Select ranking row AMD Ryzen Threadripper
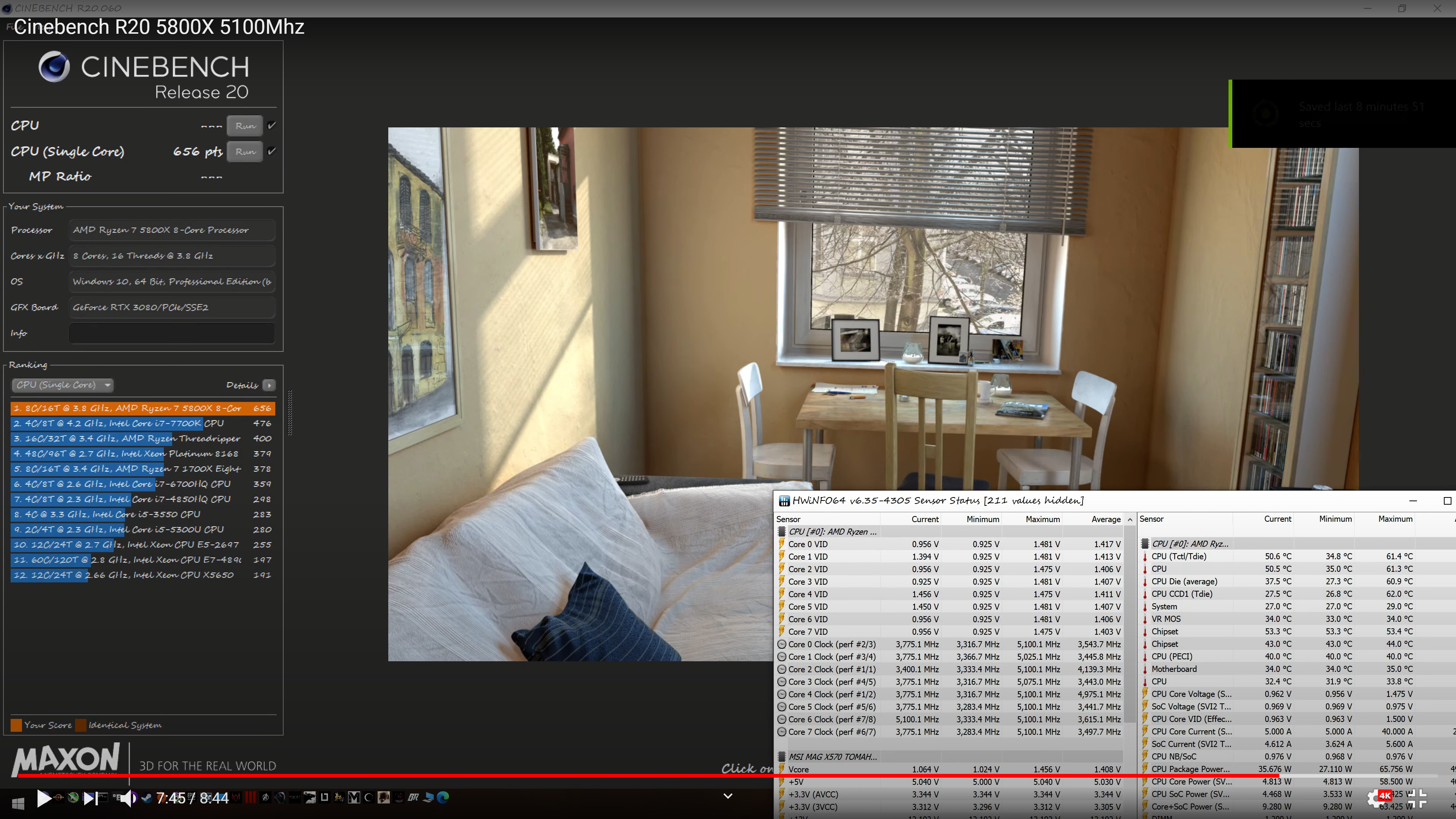The height and width of the screenshot is (819, 1456). click(143, 439)
